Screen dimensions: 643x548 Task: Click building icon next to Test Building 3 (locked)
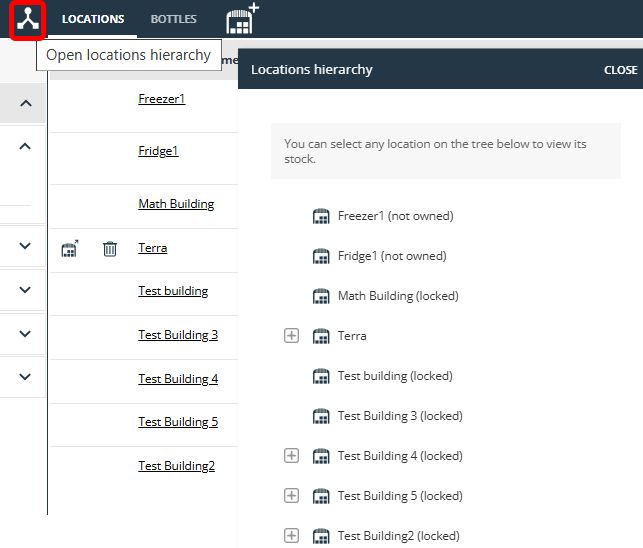click(321, 416)
